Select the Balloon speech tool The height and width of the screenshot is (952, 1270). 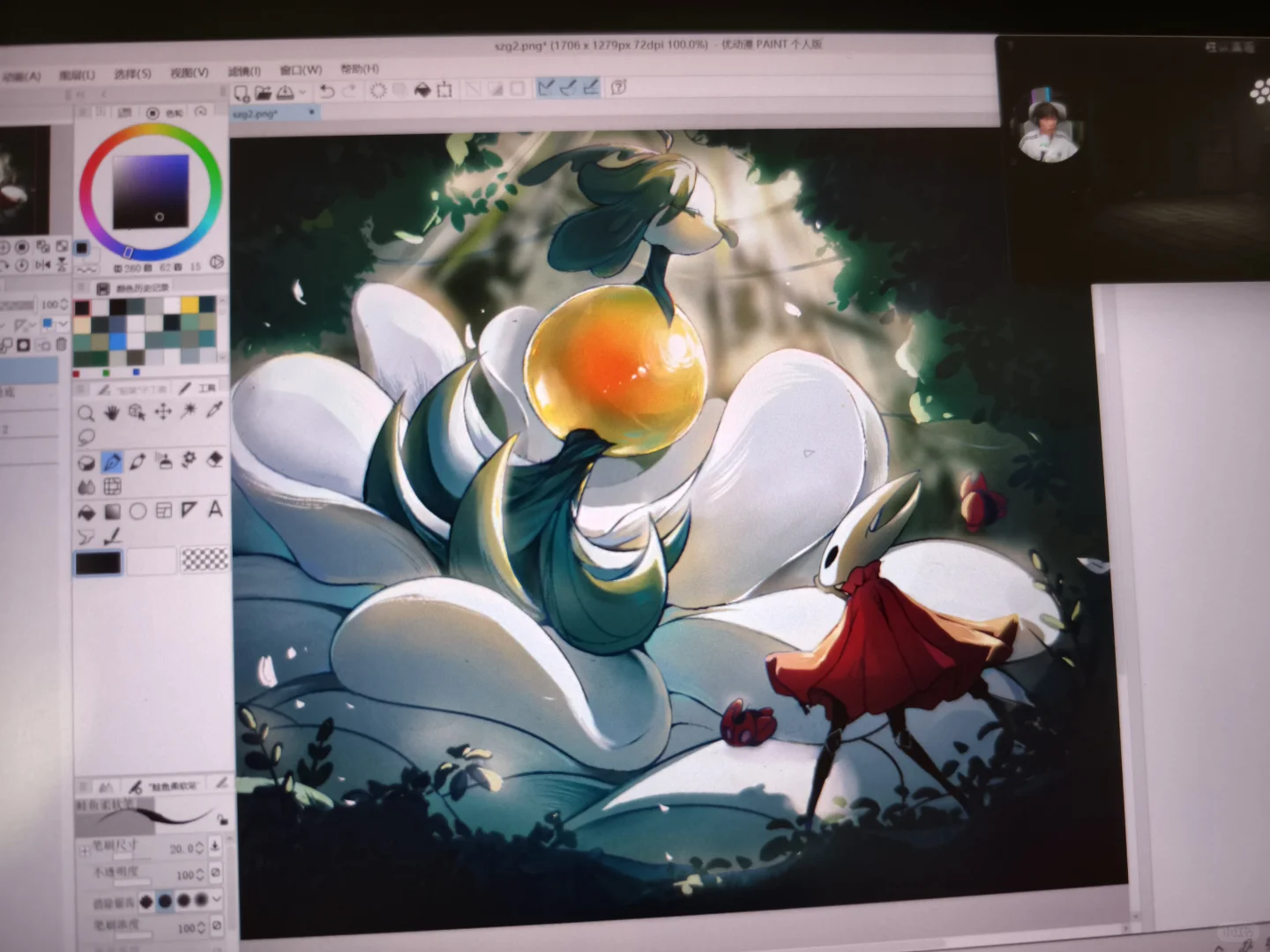pyautogui.click(x=86, y=537)
